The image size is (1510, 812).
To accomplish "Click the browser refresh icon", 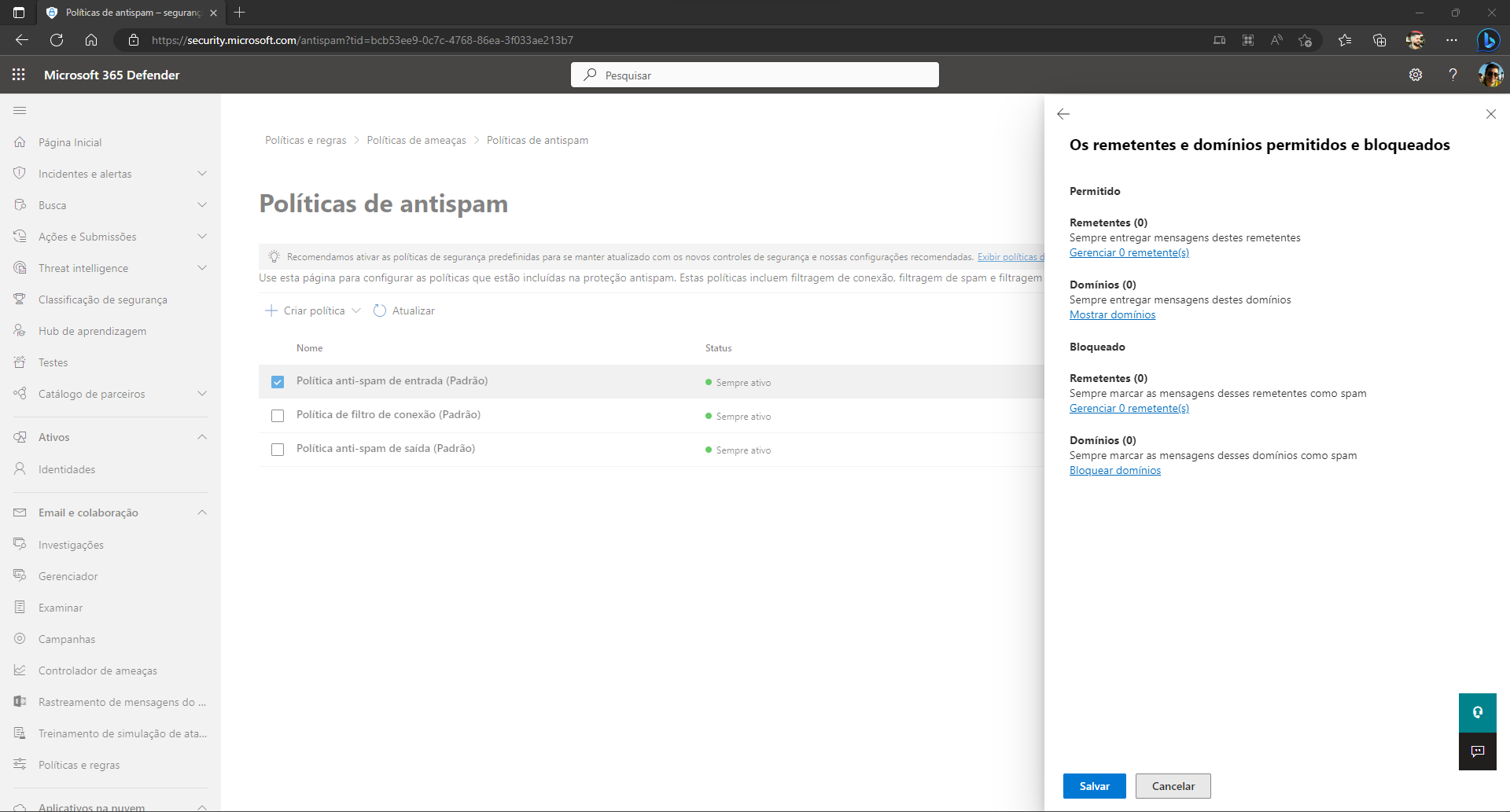I will point(57,40).
